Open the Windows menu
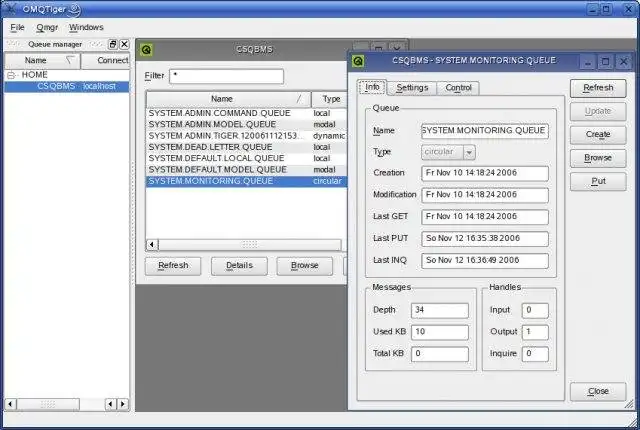Screen dimensions: 640x430 [x=86, y=27]
